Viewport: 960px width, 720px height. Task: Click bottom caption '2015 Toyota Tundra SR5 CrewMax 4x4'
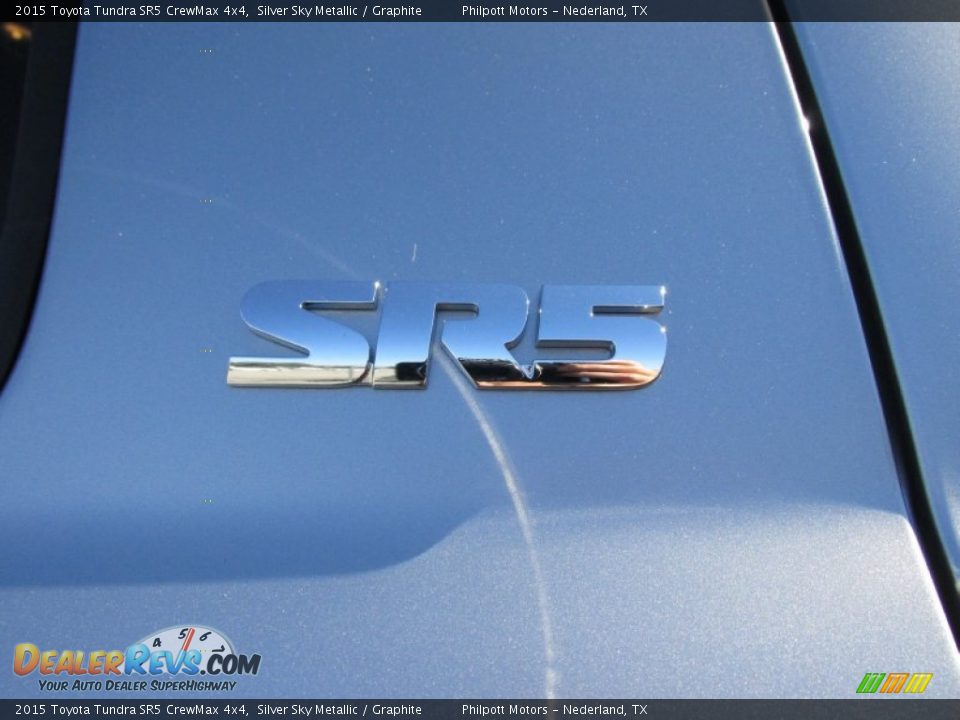pyautogui.click(x=131, y=710)
